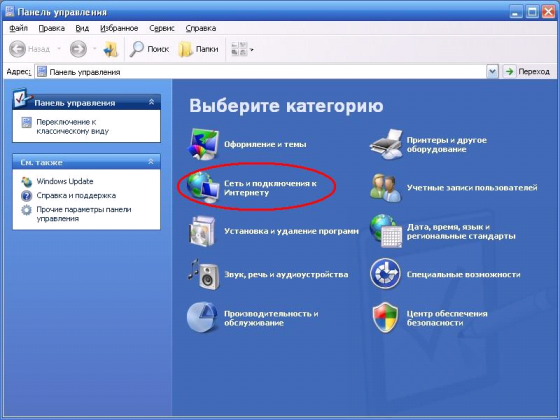The width and height of the screenshot is (560, 420).
Task: Click Прочие параметры панели управления link
Action: pyautogui.click(x=84, y=214)
